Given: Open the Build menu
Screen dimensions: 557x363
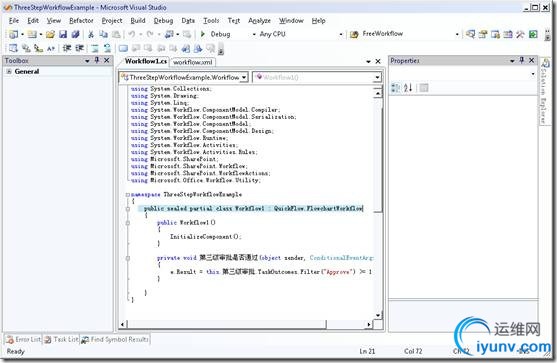Looking at the screenshot, I should (x=138, y=21).
